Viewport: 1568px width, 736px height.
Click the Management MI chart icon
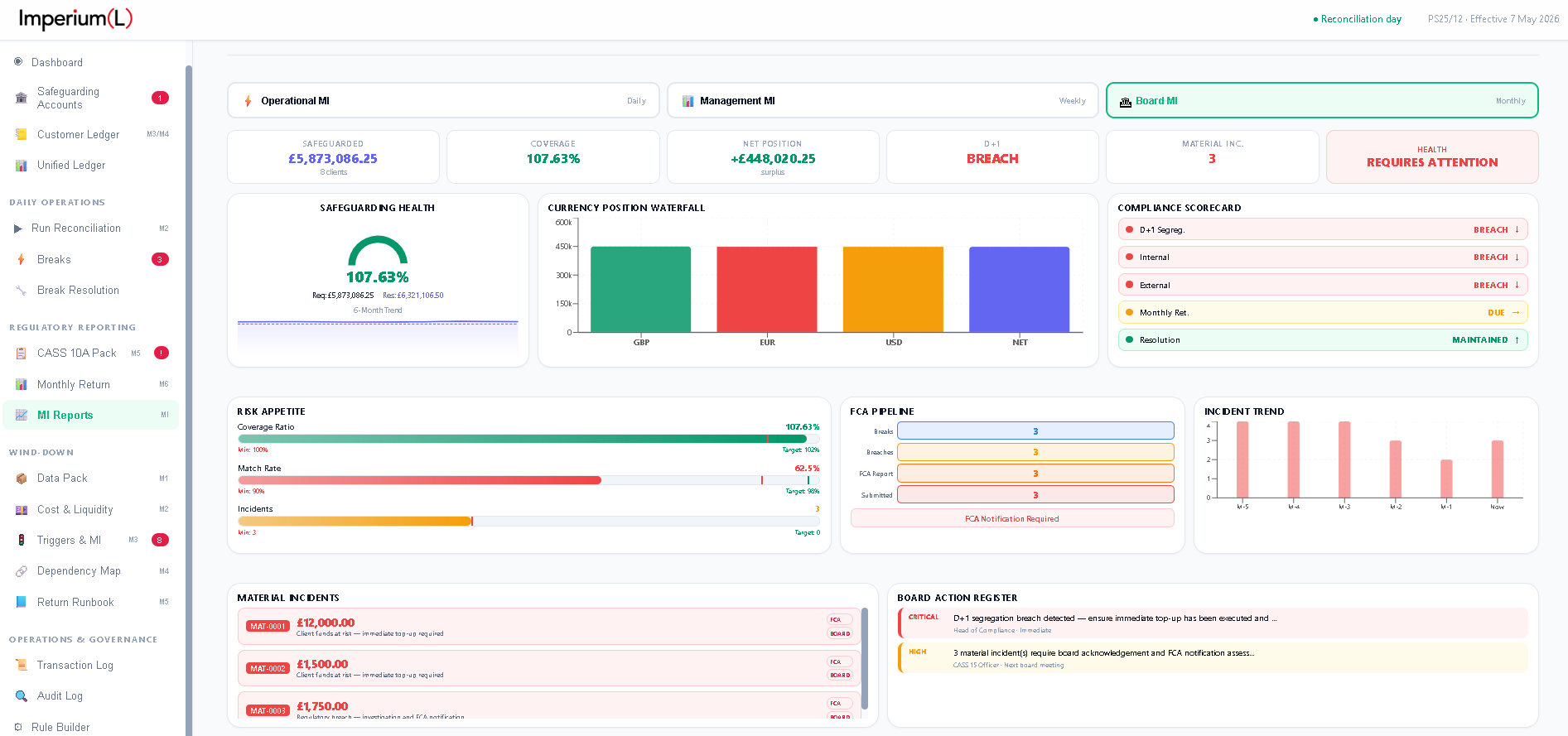(x=688, y=101)
